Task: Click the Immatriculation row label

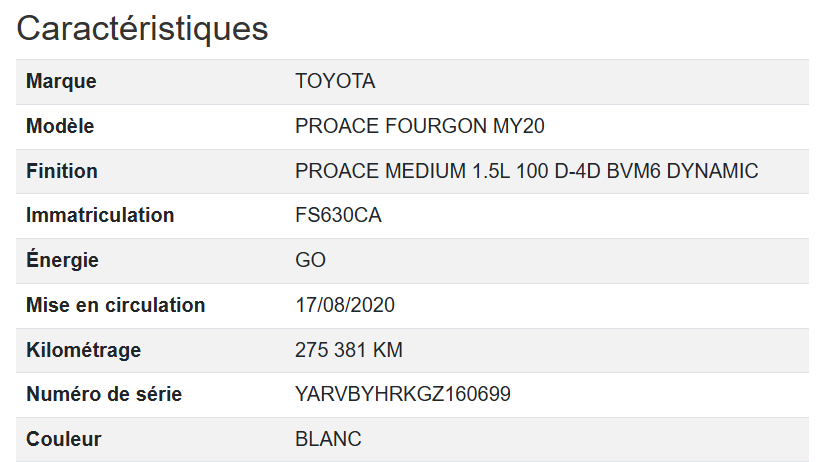Action: (100, 215)
